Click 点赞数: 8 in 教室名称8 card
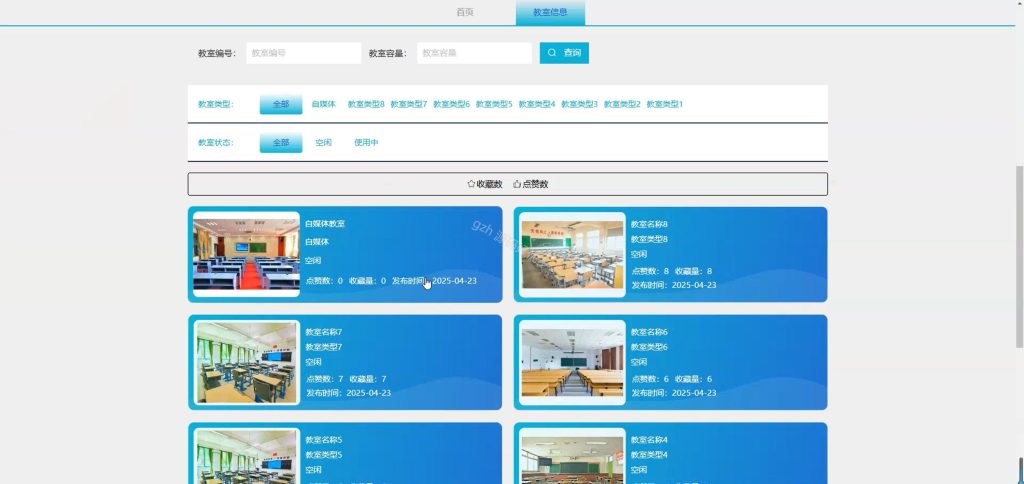The image size is (1024, 484). [x=650, y=271]
